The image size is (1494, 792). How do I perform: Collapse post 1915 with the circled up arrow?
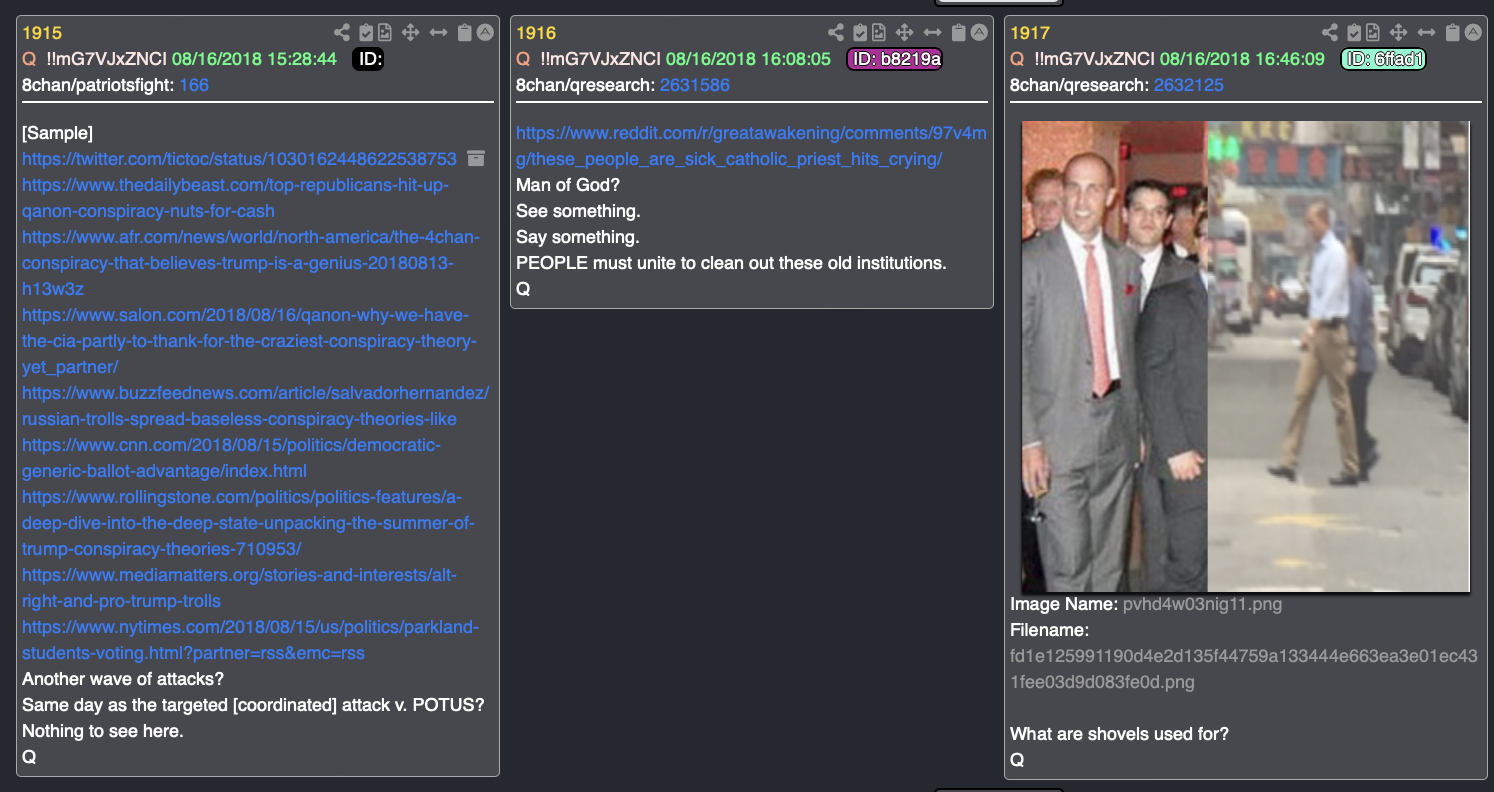point(485,33)
